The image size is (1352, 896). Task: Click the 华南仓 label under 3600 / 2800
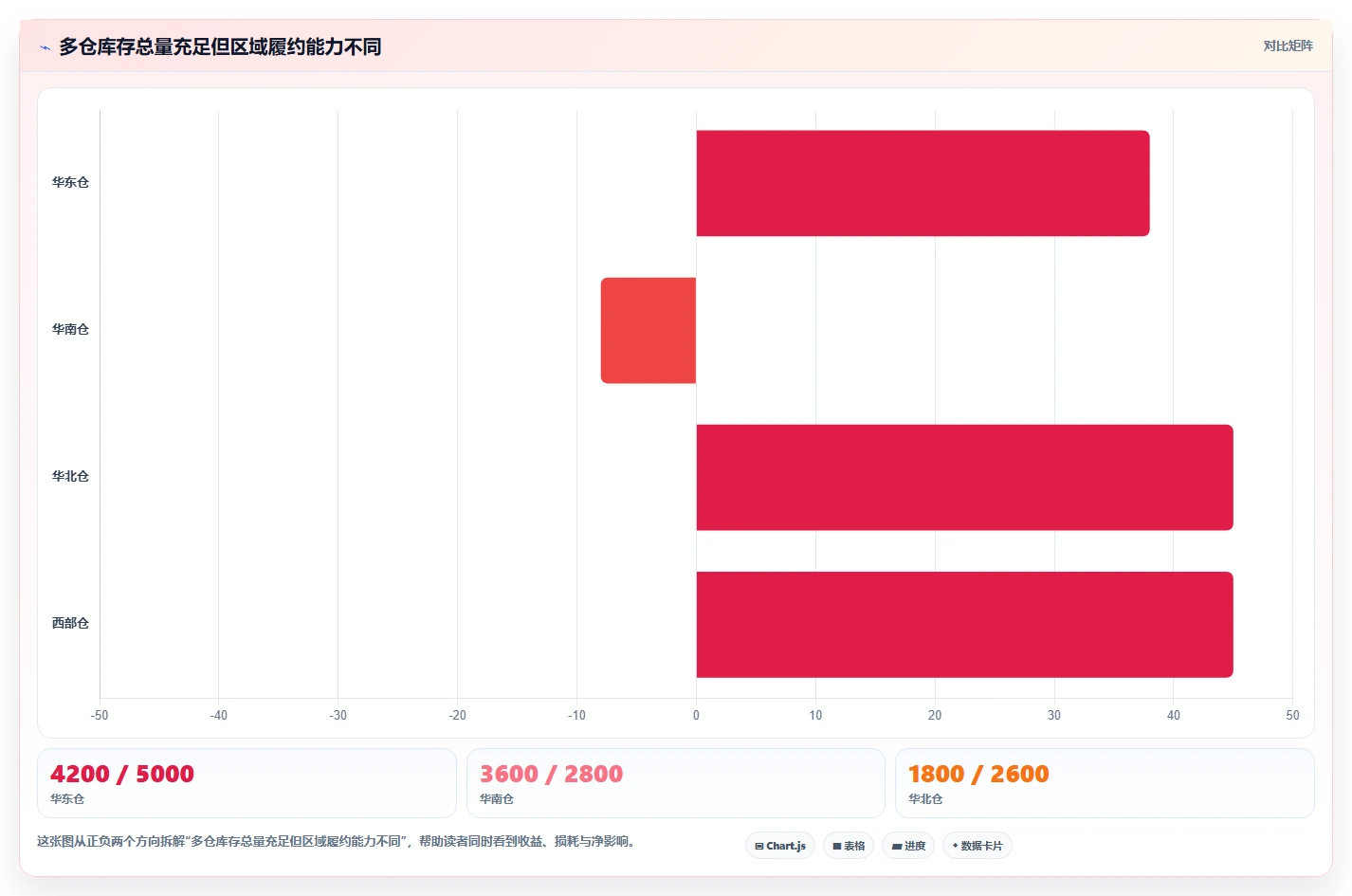point(497,799)
